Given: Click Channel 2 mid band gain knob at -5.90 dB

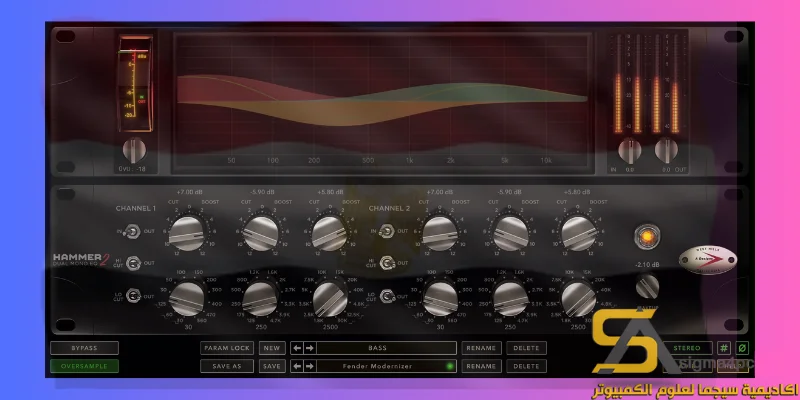Looking at the screenshot, I should (x=511, y=233).
